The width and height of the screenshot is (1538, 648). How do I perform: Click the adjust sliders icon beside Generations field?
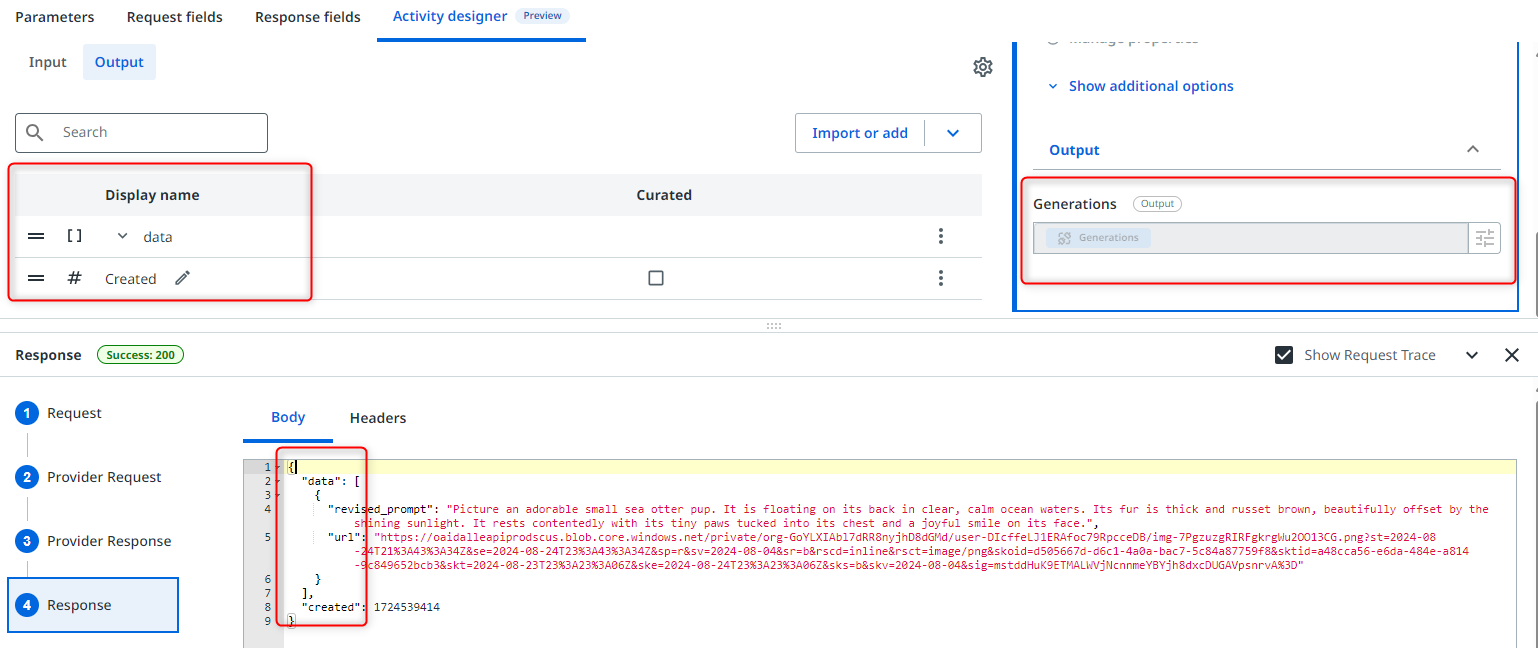[1484, 238]
